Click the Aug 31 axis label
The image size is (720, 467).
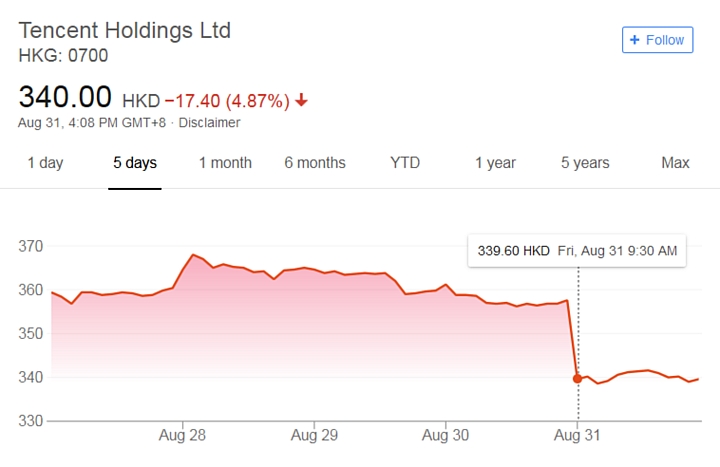pos(577,436)
